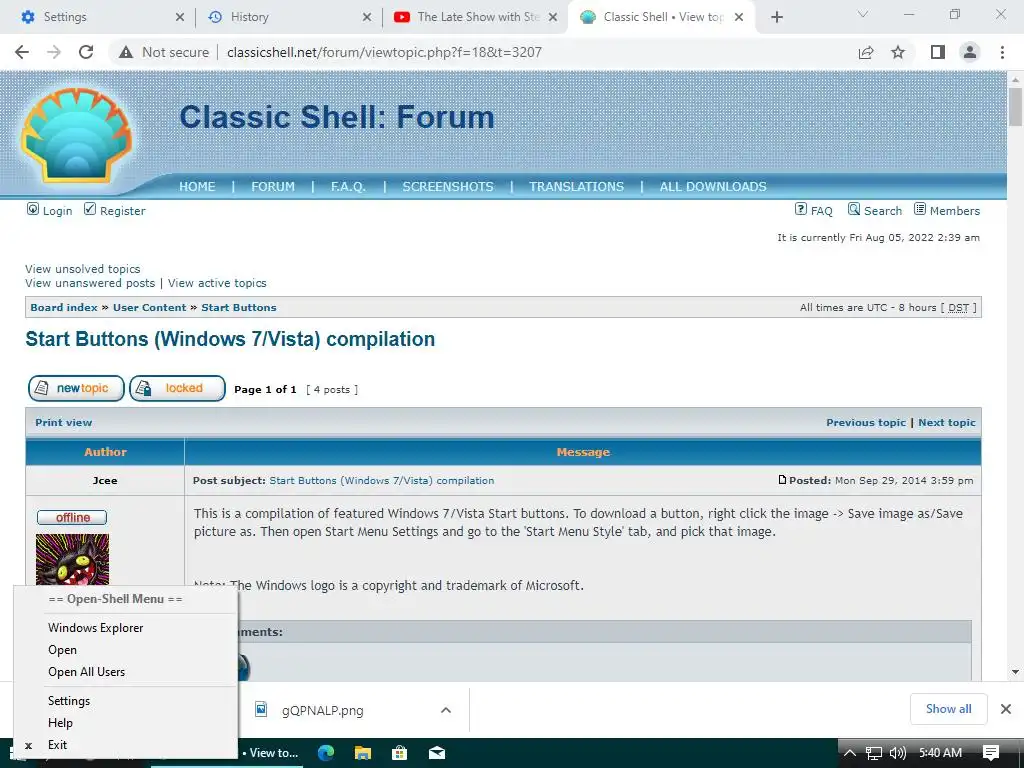Click View active topics link
This screenshot has height=768, width=1024.
coord(217,283)
